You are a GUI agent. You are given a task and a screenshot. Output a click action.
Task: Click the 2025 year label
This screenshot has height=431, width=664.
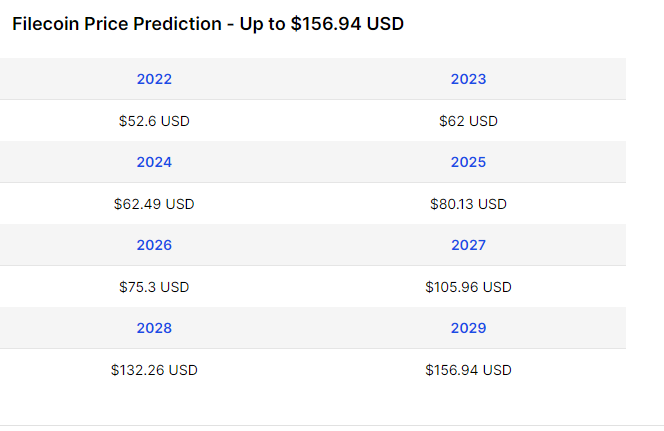(x=468, y=162)
